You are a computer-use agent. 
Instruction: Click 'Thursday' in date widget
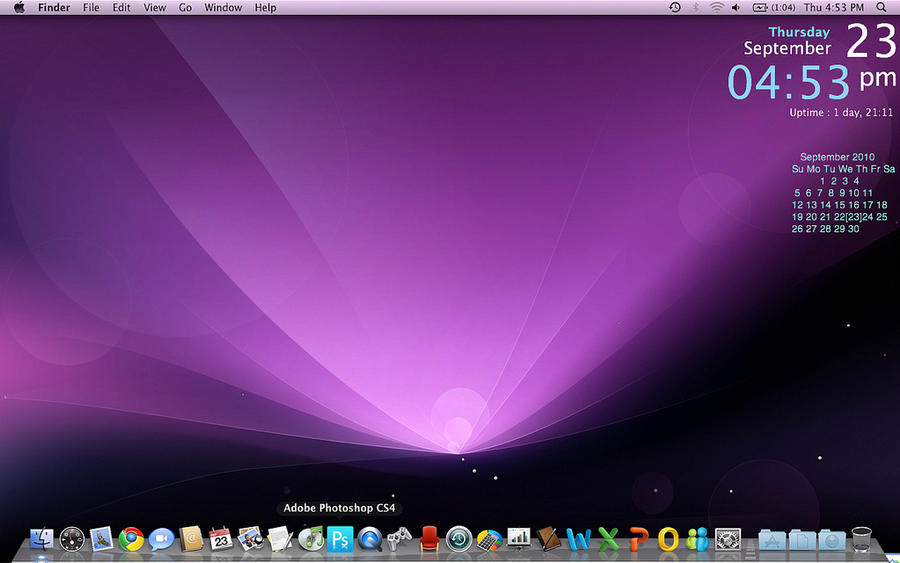799,32
